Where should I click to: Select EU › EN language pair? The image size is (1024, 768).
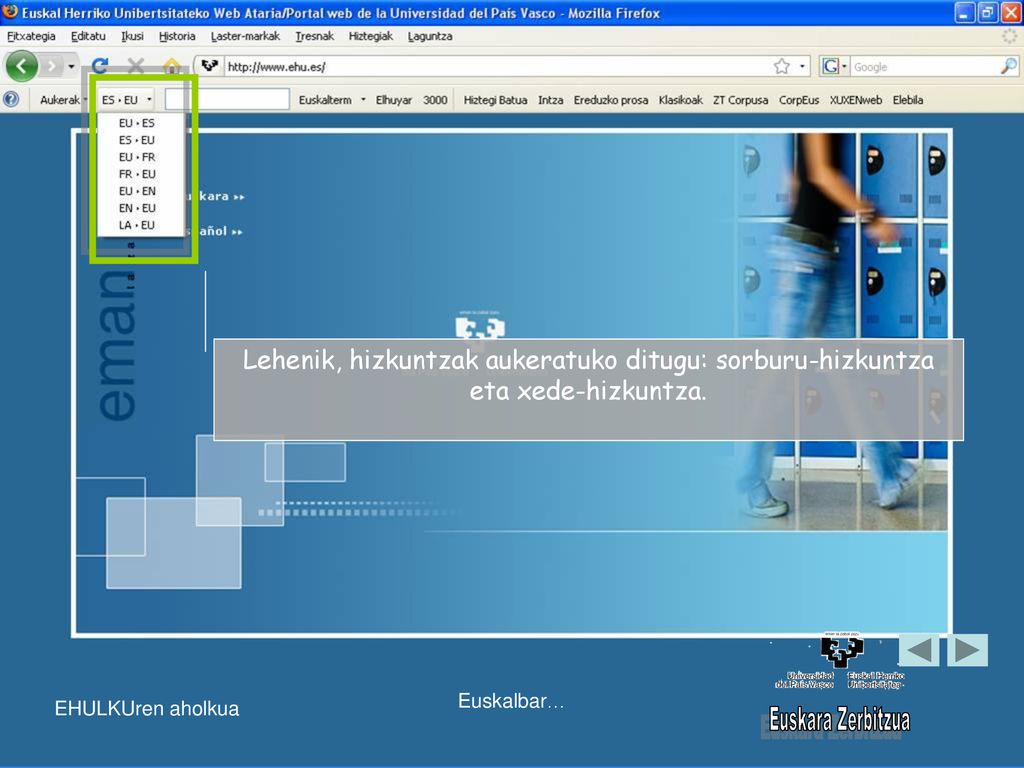click(137, 191)
